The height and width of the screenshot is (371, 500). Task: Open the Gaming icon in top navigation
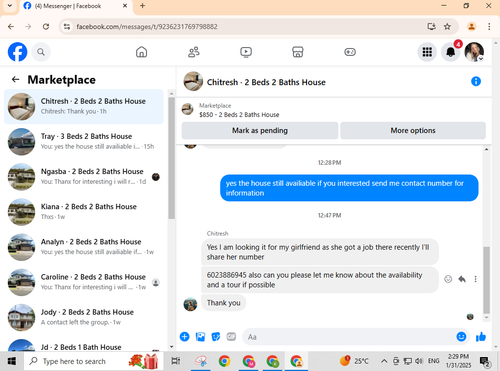click(x=350, y=52)
